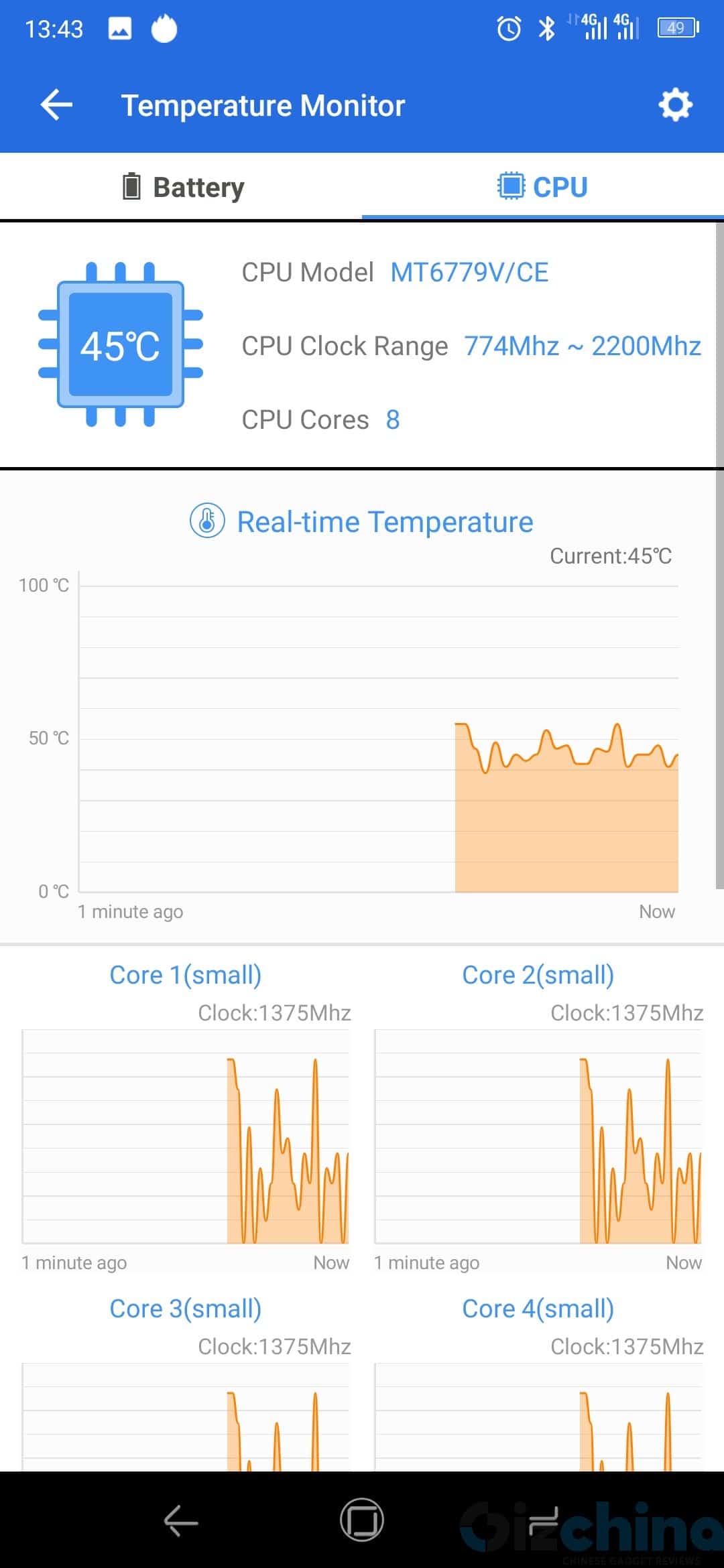The width and height of the screenshot is (724, 1568).
Task: Tap the clock range 774Mhz ~ 2200Mhz
Action: 583,346
